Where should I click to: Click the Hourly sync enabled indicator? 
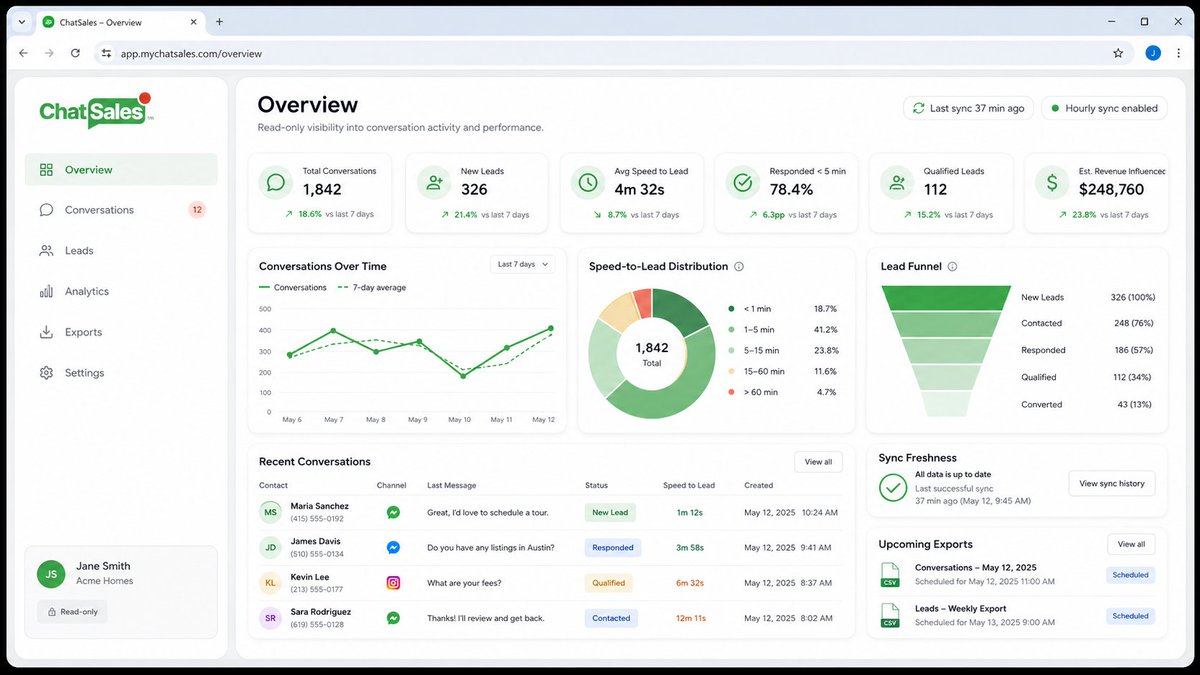[1104, 108]
